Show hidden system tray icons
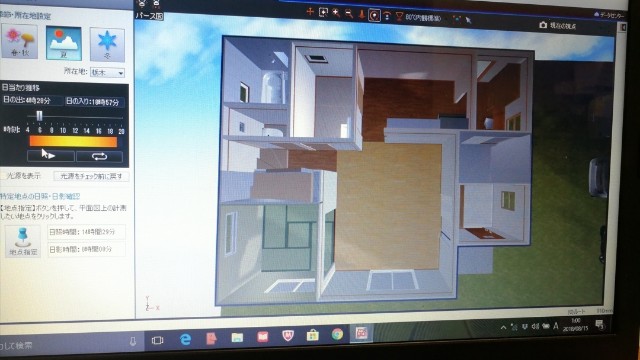This screenshot has height=360, width=640. (x=504, y=327)
